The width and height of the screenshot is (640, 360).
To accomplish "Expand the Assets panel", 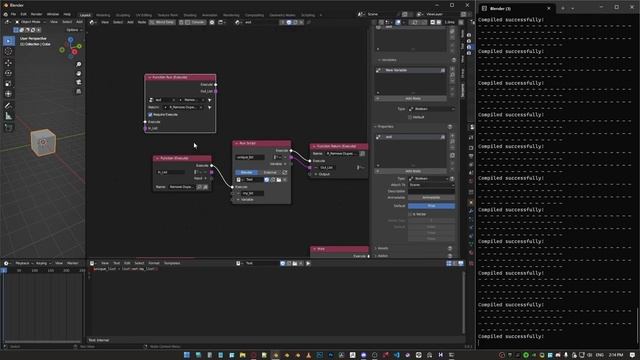I will [x=382, y=248].
